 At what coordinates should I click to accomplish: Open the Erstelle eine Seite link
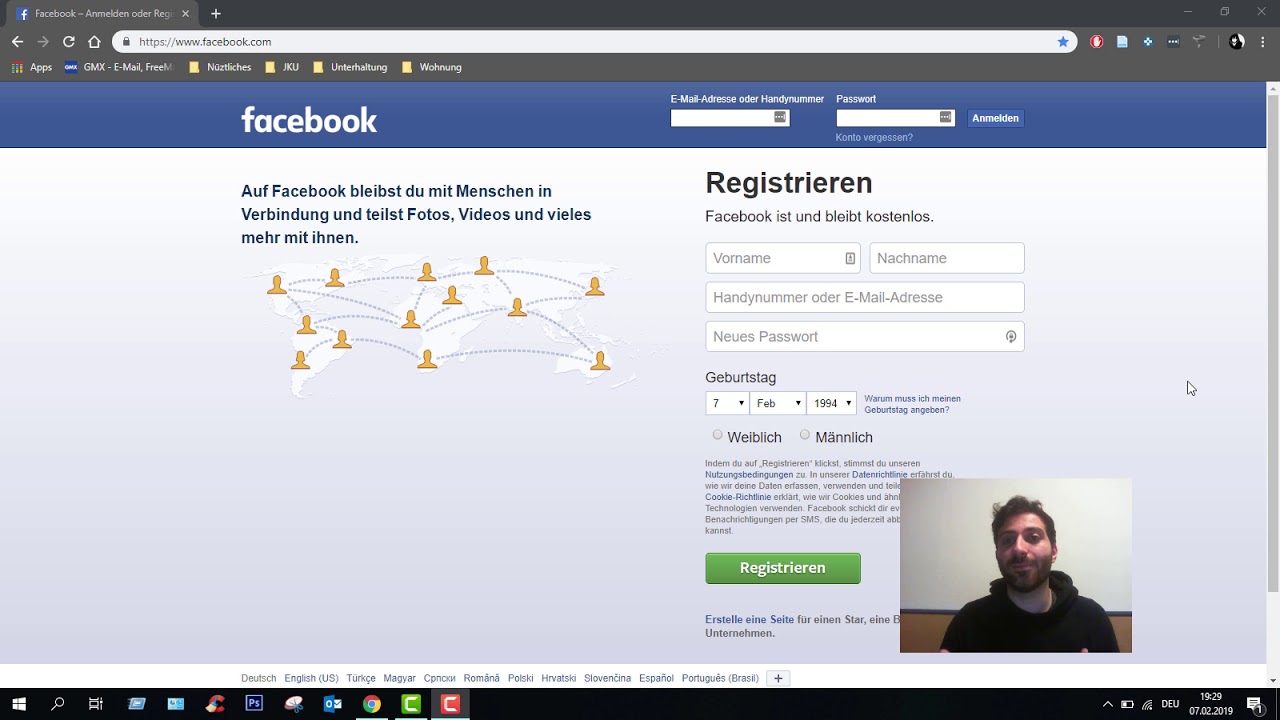tap(749, 620)
